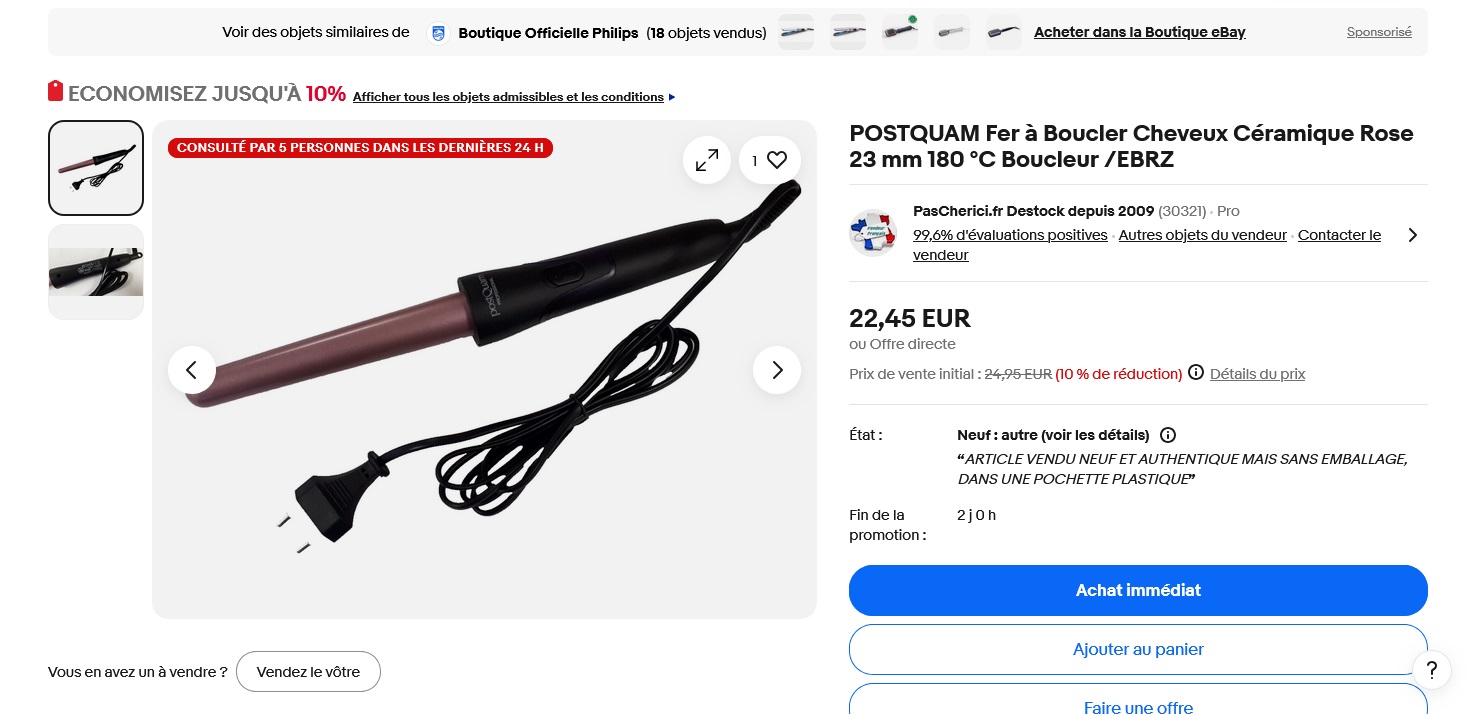Open the price details info icon
Viewport: 1476px width, 714px height.
tap(1196, 374)
